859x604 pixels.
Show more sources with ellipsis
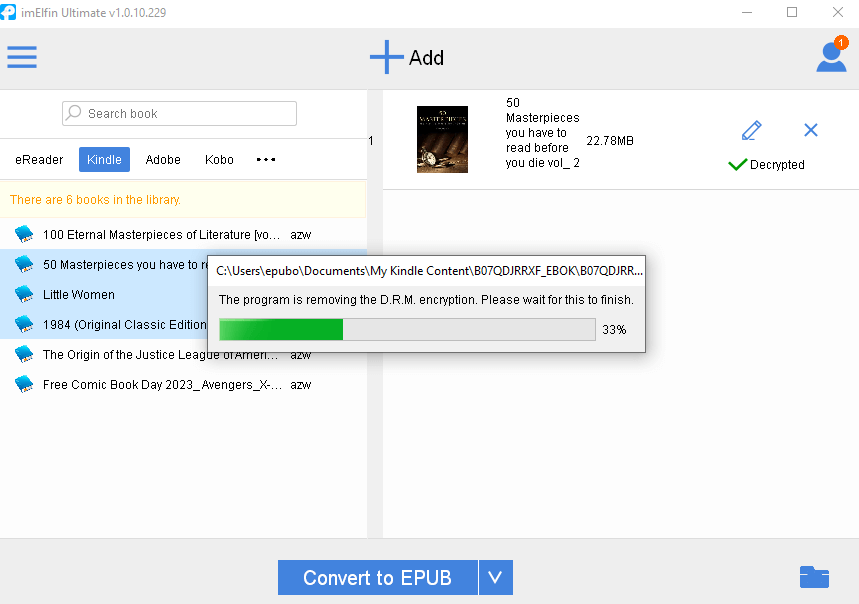266,159
